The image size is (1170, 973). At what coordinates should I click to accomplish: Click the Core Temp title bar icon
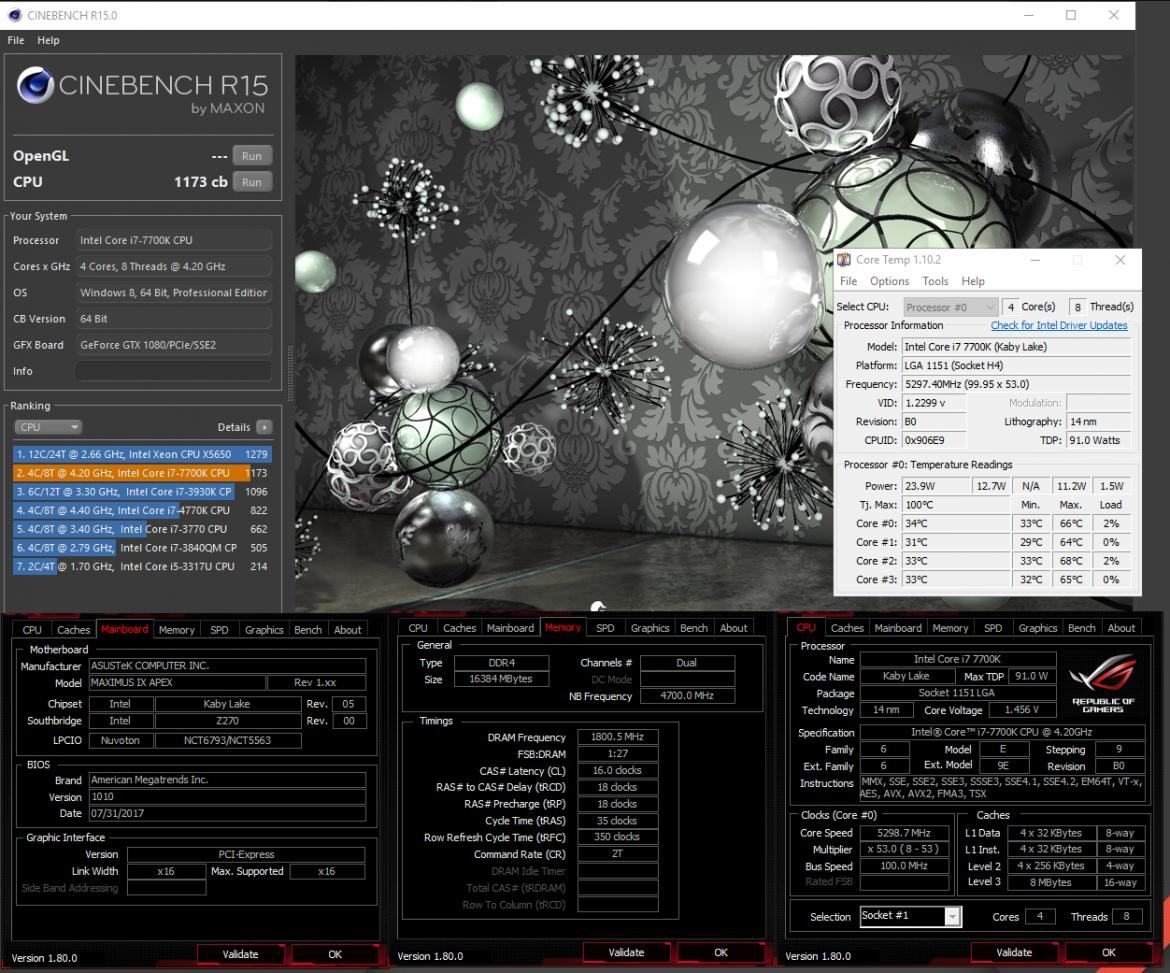844,260
